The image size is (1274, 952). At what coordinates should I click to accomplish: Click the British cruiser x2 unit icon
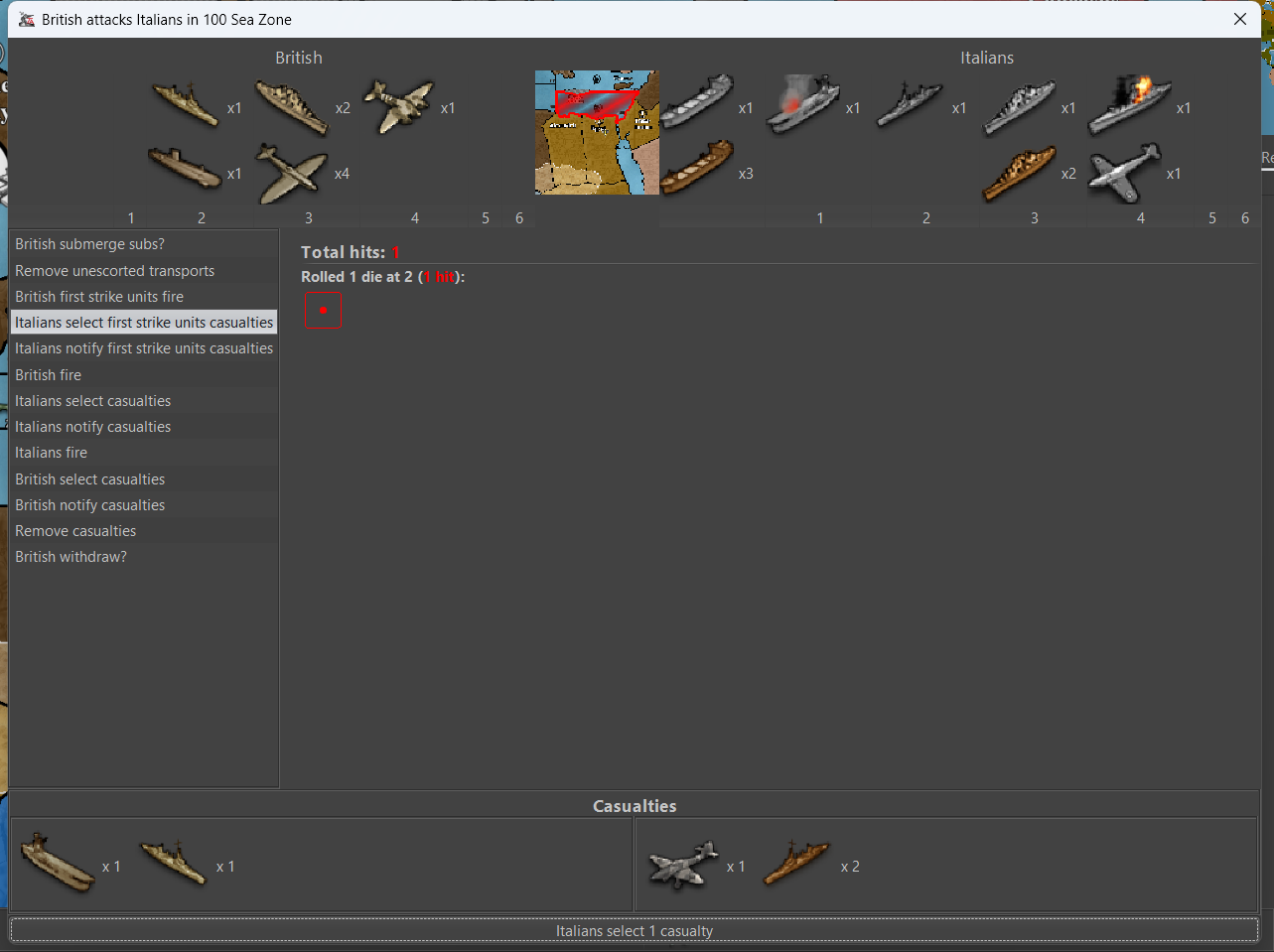(292, 106)
